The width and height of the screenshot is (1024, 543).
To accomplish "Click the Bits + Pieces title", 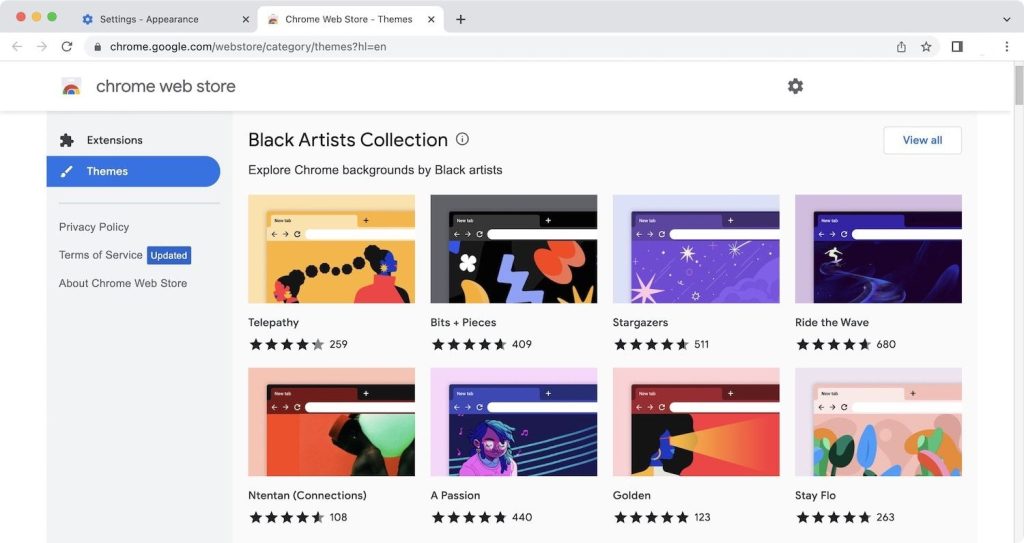I will click(x=463, y=322).
